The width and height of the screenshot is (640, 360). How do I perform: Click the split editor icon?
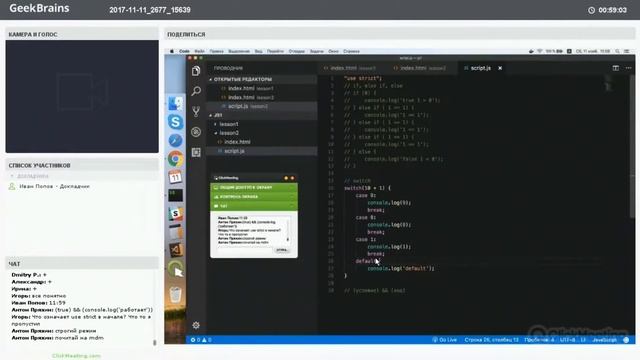(616, 68)
